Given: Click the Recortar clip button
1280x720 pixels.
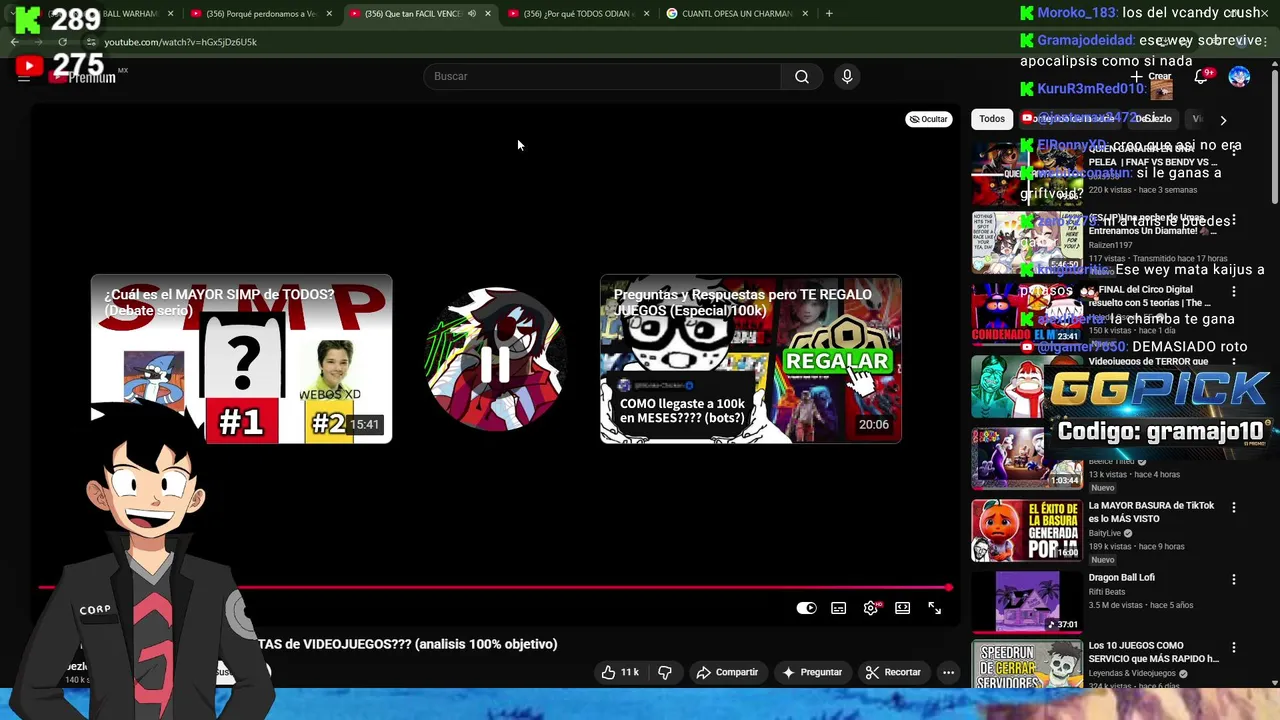Looking at the screenshot, I should pos(893,672).
